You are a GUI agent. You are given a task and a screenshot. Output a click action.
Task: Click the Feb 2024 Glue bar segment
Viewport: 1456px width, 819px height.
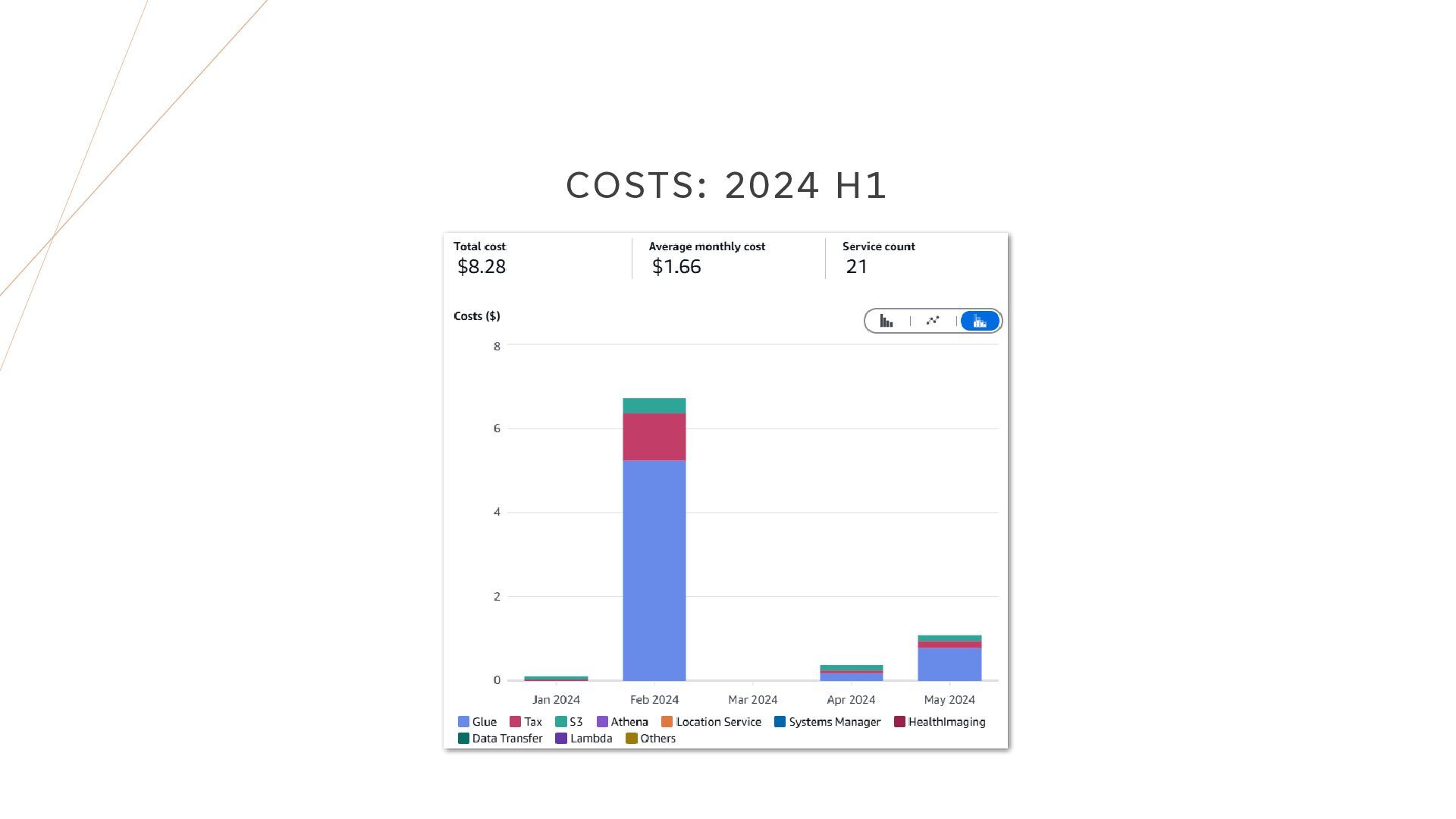pyautogui.click(x=654, y=569)
